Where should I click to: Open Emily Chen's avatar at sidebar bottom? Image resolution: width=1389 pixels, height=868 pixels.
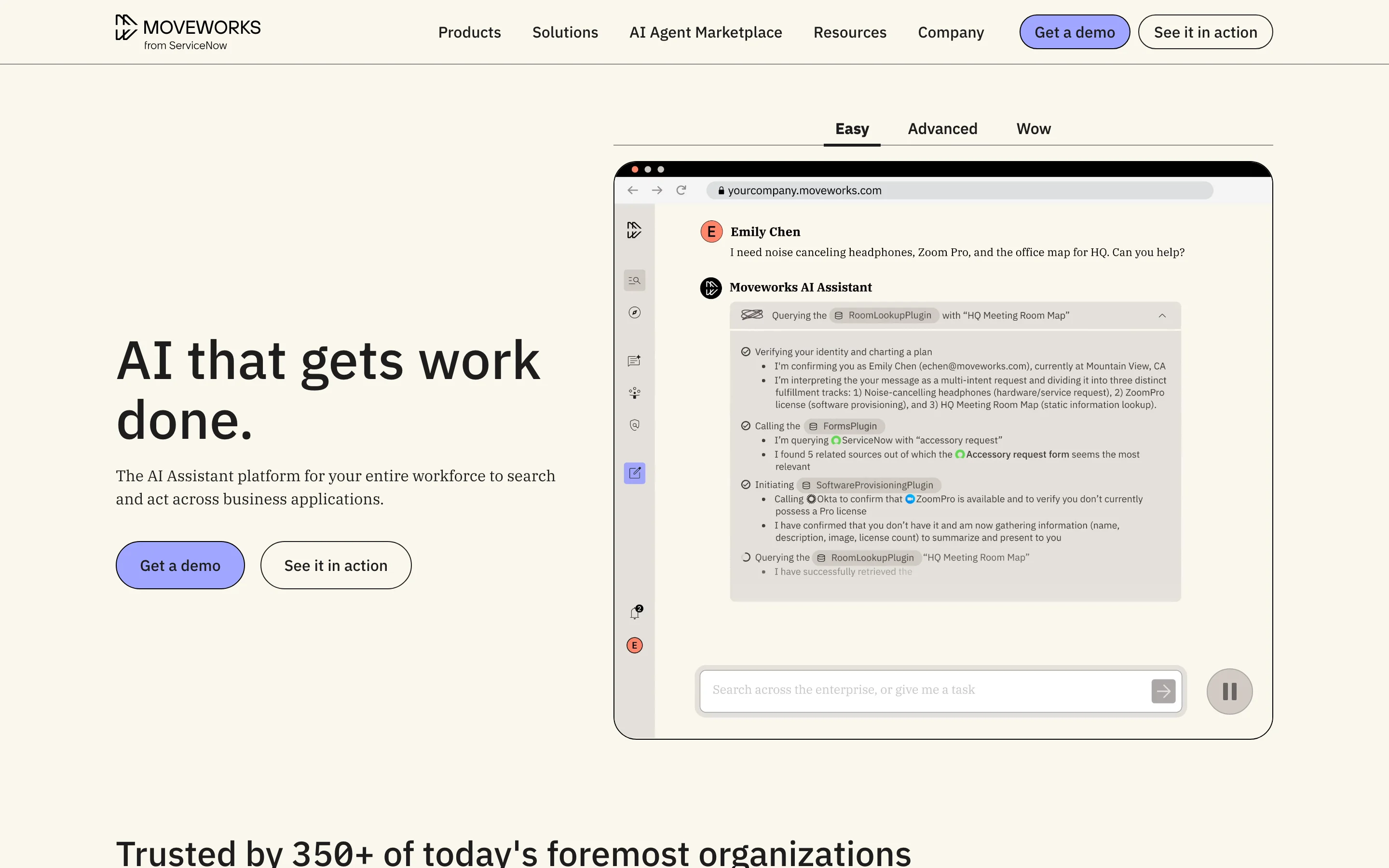pyautogui.click(x=634, y=645)
